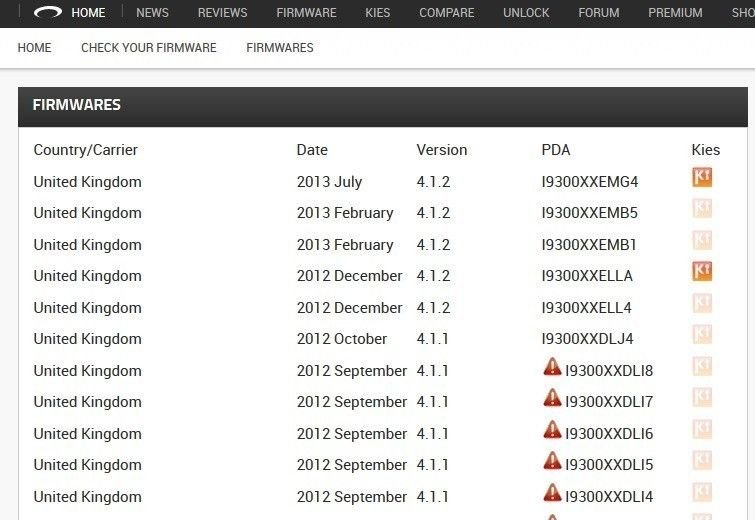Open firmware I9300XXEMB5

(x=589, y=213)
